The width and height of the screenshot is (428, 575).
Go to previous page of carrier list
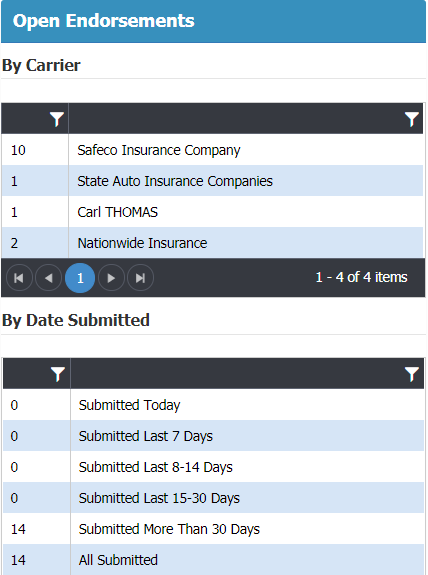tap(48, 278)
